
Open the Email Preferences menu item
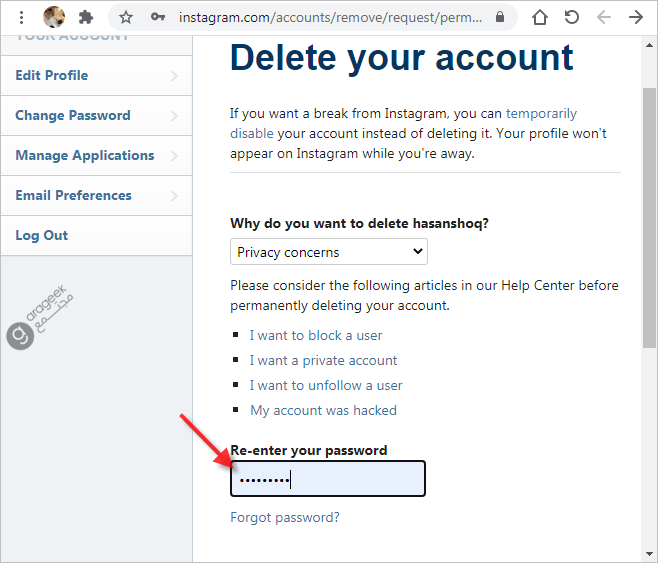pos(97,195)
